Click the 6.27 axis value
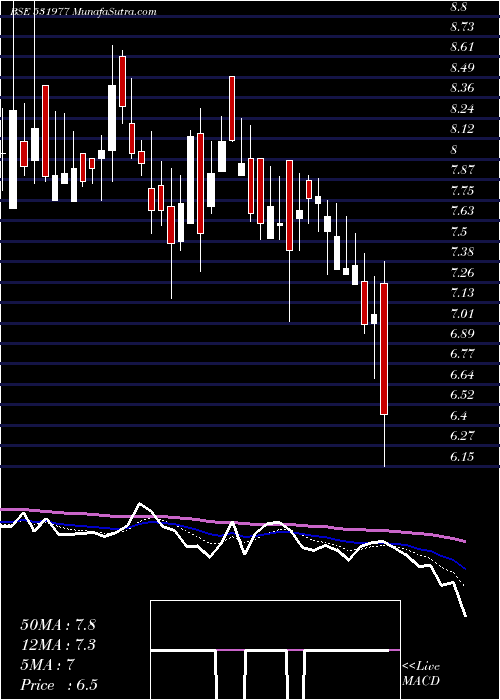500x700 pixels. pos(462,436)
